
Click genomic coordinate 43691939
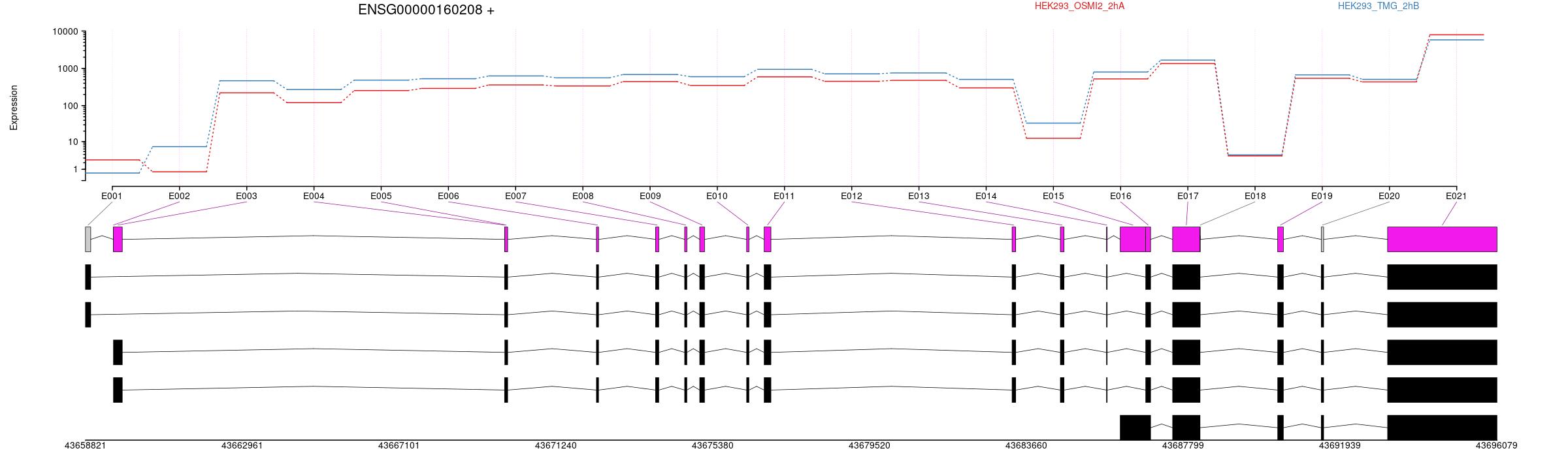click(x=1339, y=446)
